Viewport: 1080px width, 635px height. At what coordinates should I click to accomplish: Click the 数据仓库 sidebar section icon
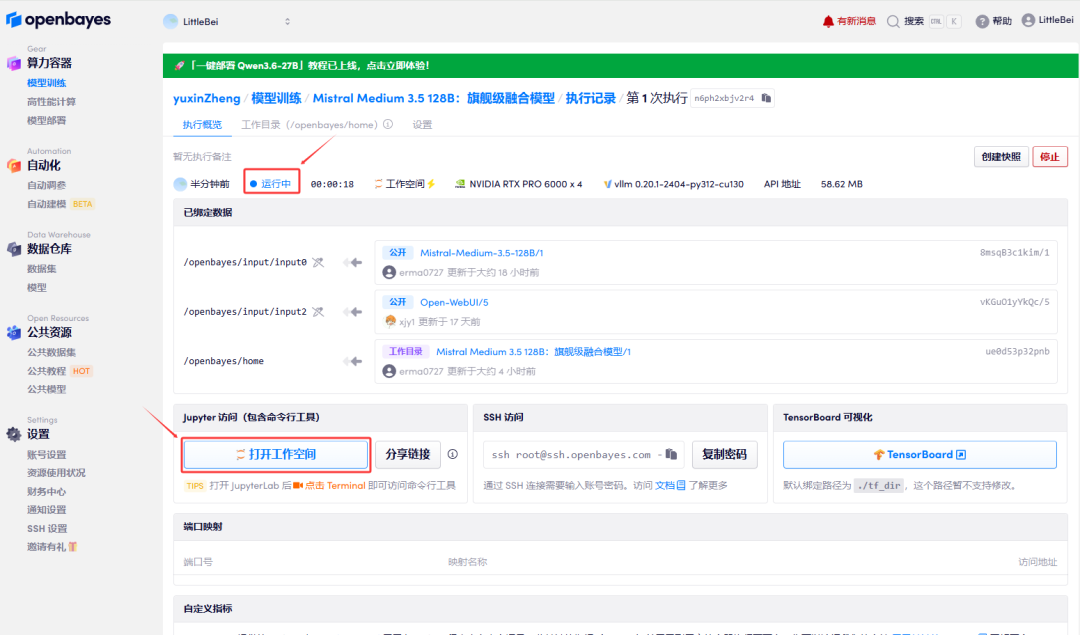pos(14,249)
